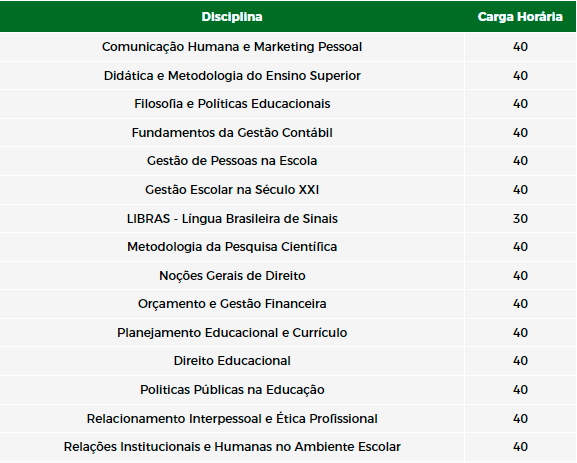Screen dimensions: 577x463
Task: Click LIBRAS - Língua Brasileira de Sinais
Action: 232,219
